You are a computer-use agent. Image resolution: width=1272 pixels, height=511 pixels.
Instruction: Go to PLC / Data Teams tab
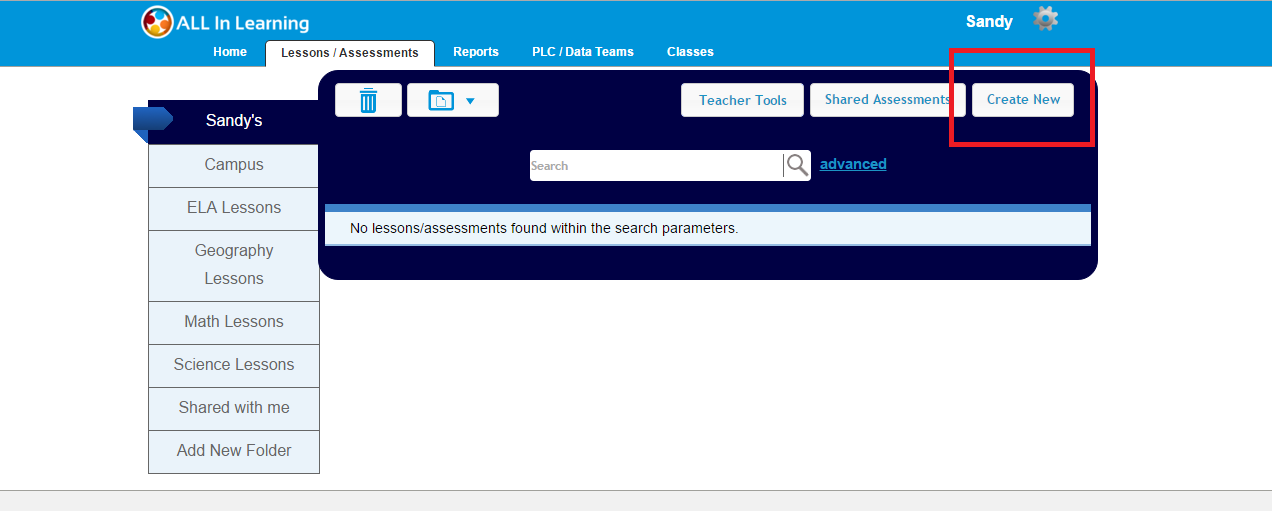[x=583, y=52]
